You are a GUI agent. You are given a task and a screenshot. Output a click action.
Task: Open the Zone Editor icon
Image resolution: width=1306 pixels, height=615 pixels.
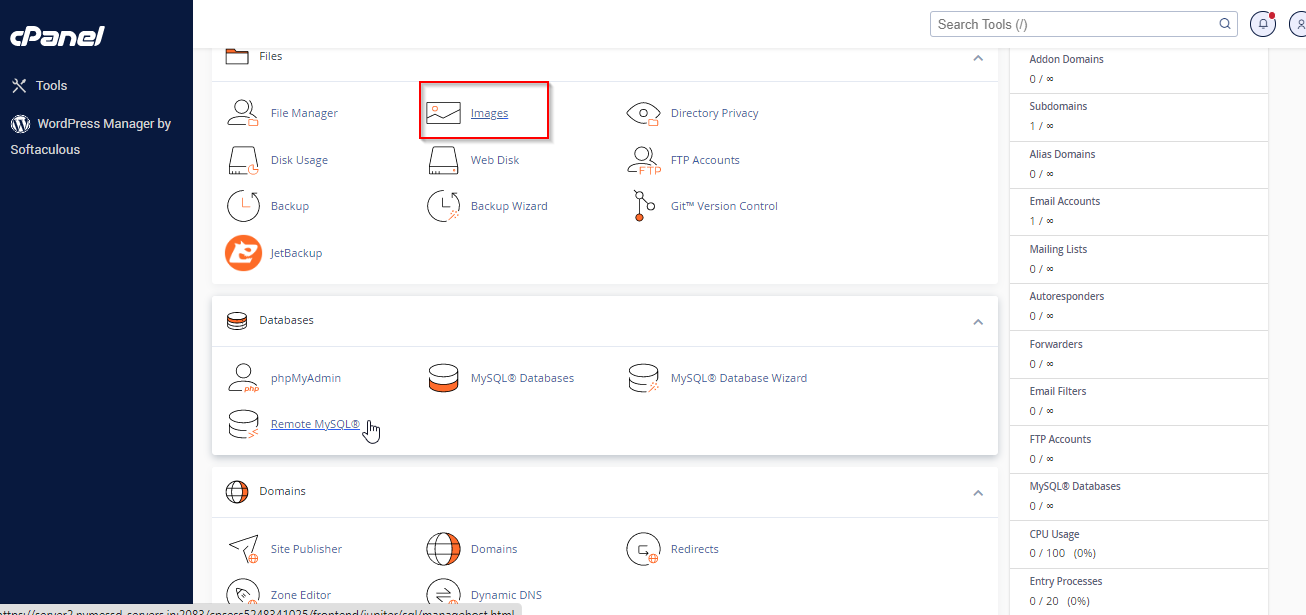(244, 595)
